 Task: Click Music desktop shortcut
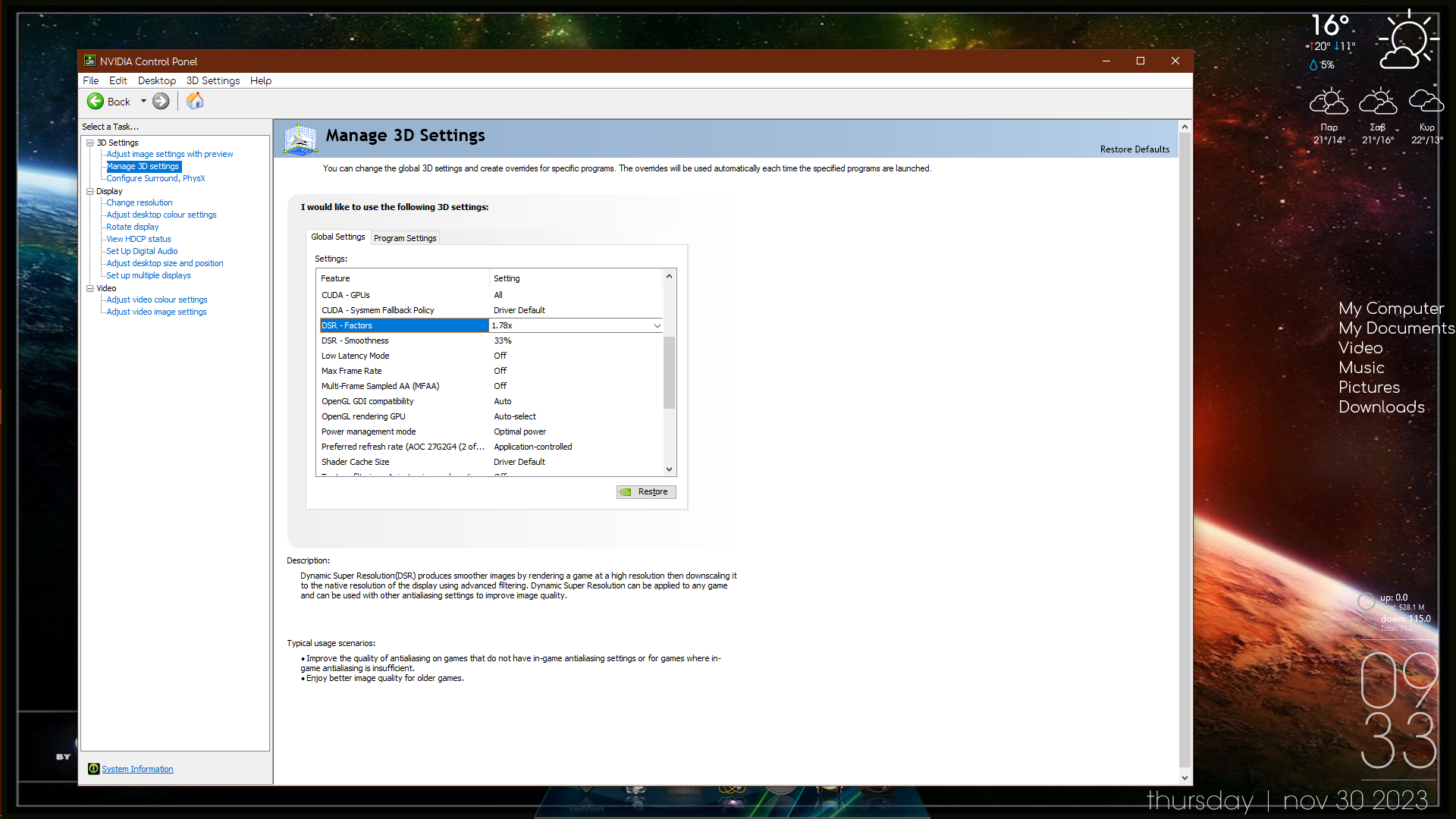(1361, 368)
